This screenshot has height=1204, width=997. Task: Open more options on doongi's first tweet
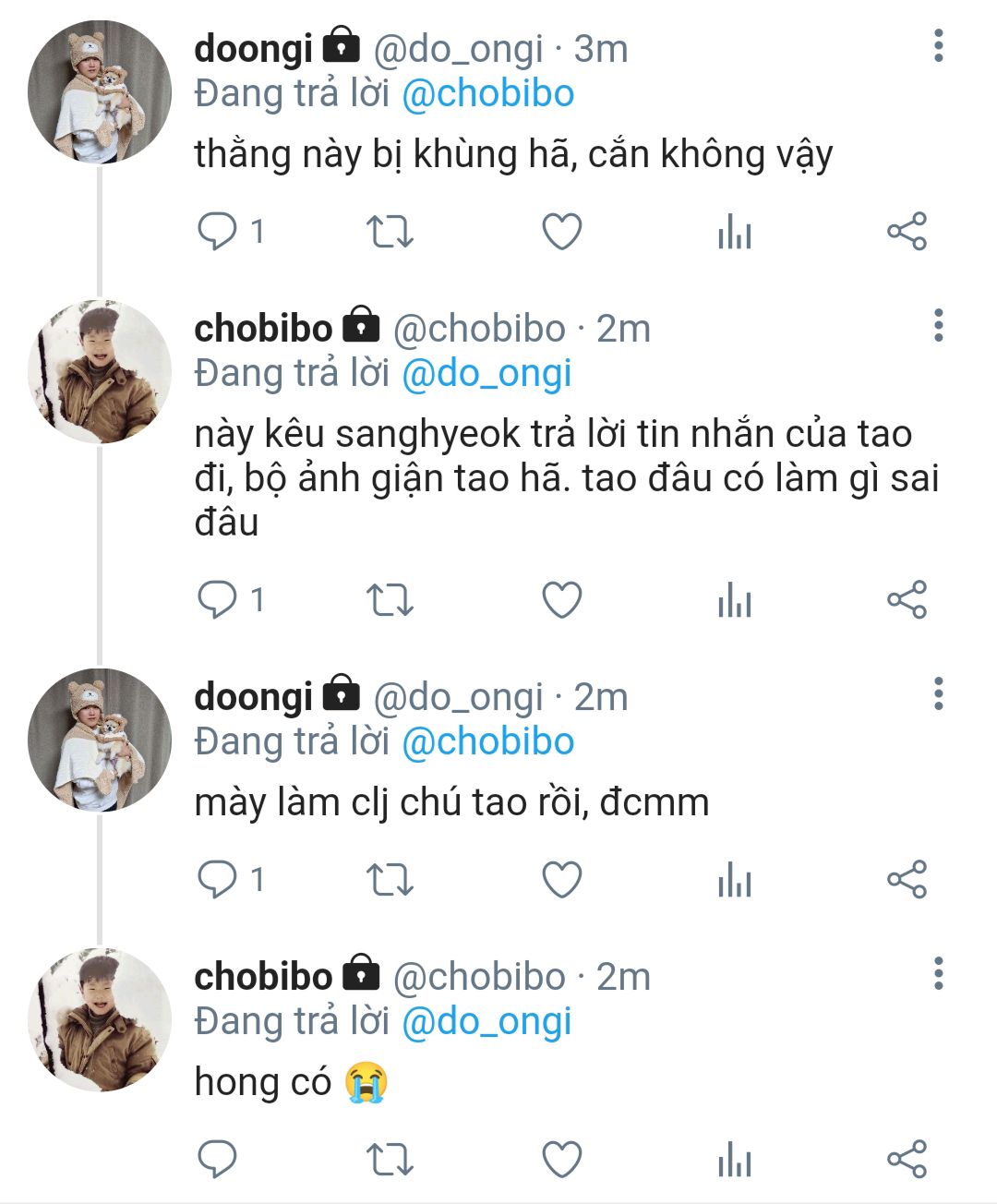pos(938,45)
